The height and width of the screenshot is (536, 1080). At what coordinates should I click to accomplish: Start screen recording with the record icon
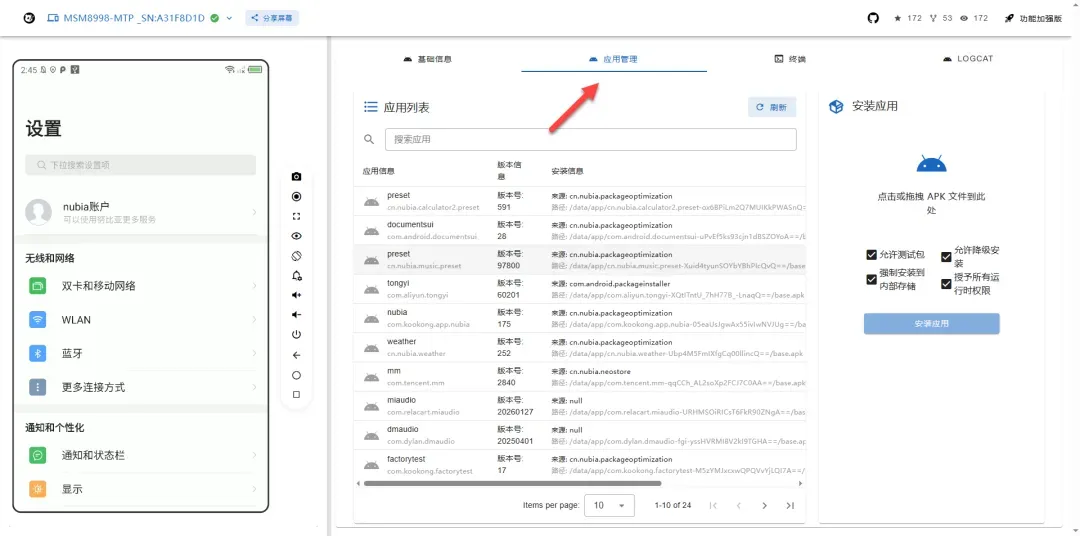click(296, 196)
